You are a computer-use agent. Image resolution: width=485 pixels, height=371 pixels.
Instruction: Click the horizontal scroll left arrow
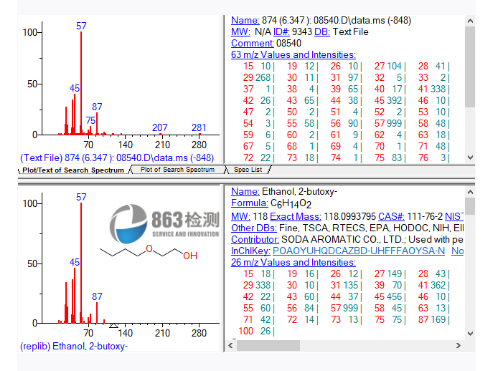click(230, 345)
